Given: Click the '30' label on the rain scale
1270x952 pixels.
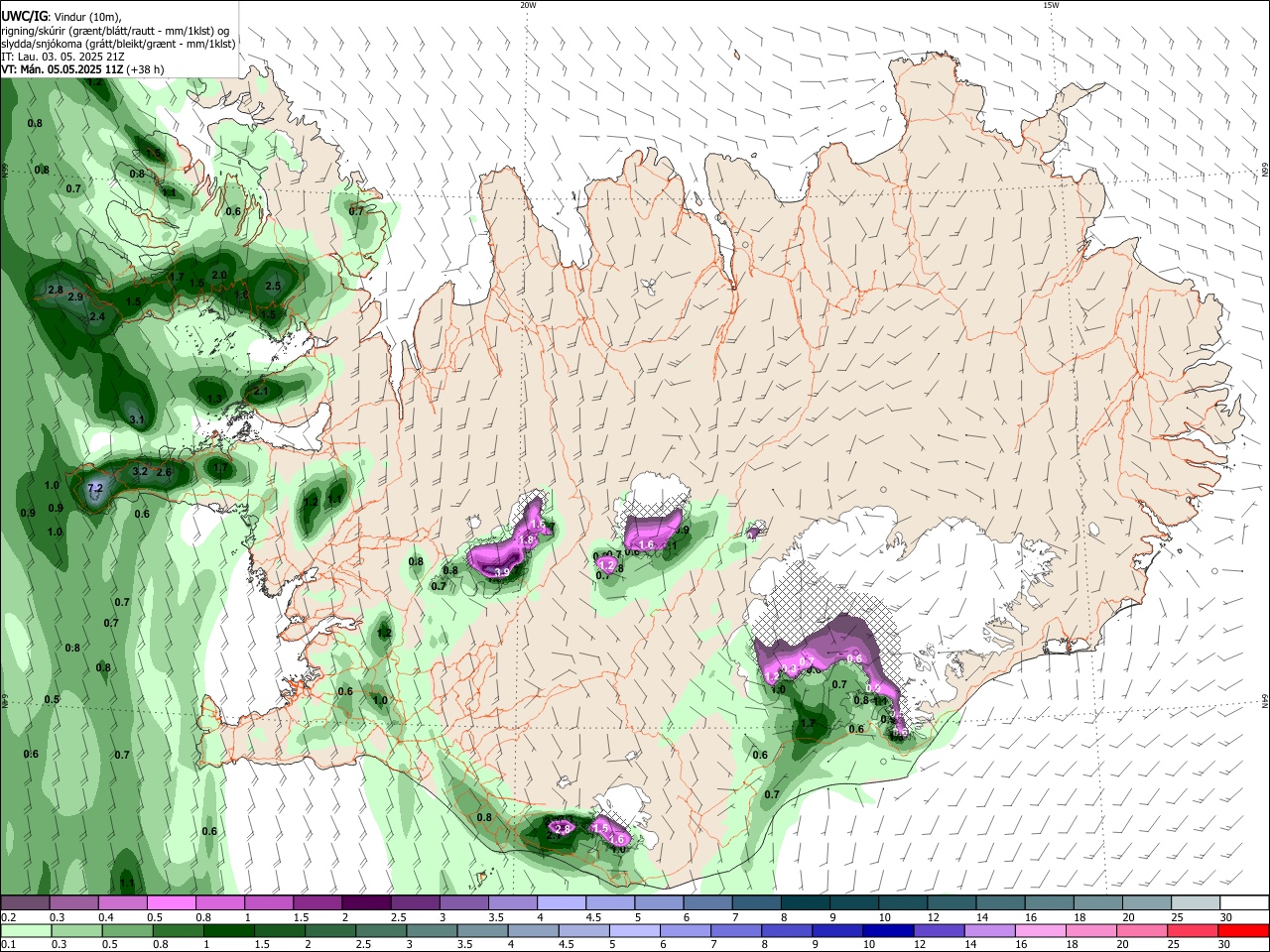Looking at the screenshot, I should [x=1226, y=945].
